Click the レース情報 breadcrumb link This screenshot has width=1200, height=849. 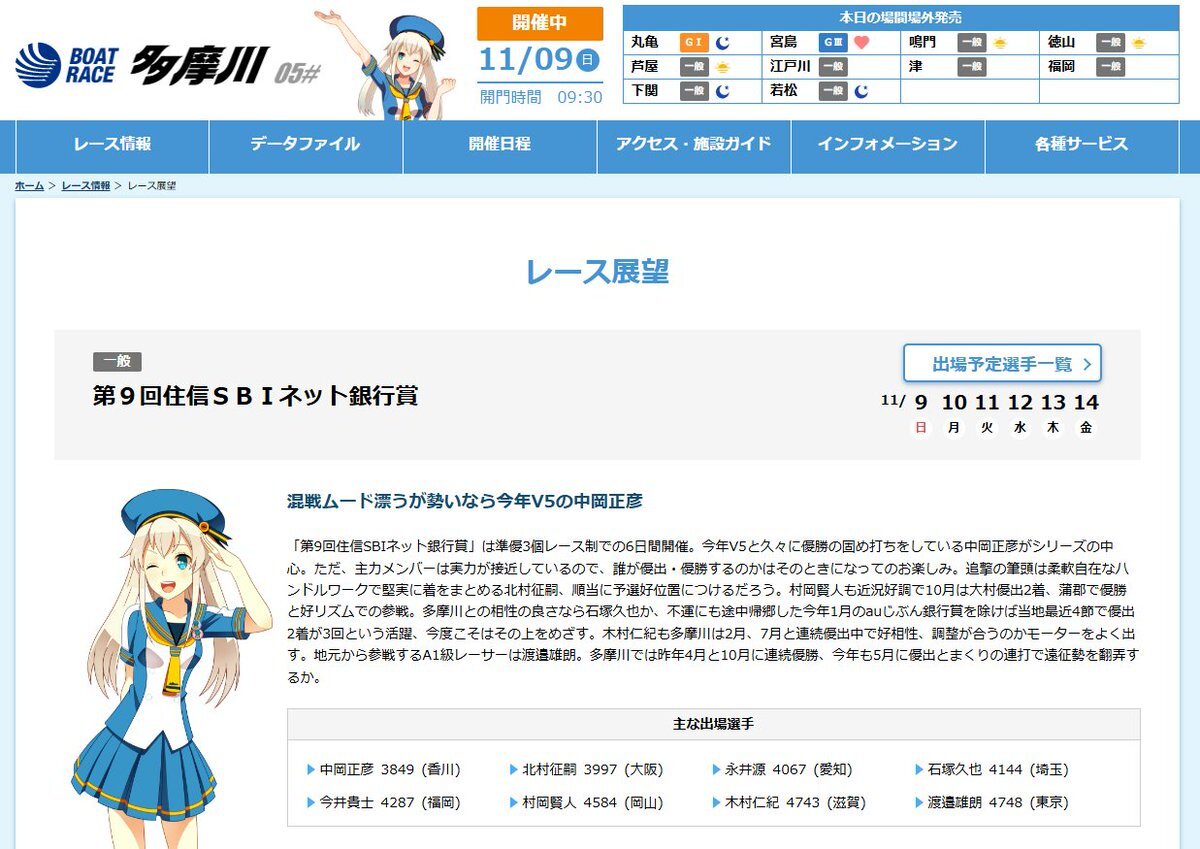[x=86, y=186]
